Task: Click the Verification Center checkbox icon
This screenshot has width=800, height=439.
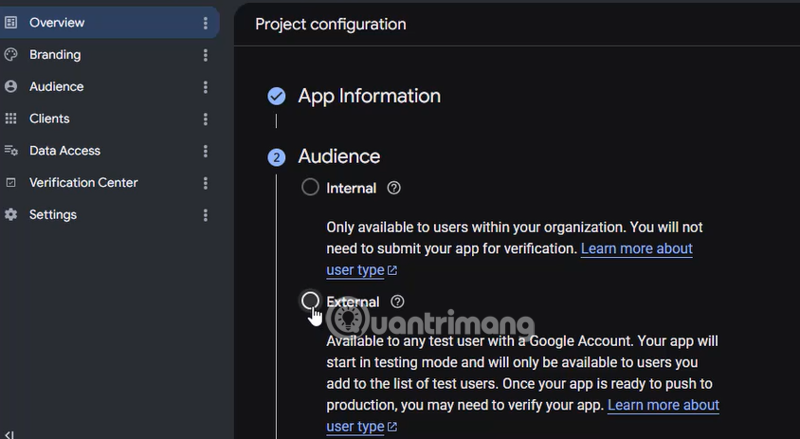Action: click(11, 183)
